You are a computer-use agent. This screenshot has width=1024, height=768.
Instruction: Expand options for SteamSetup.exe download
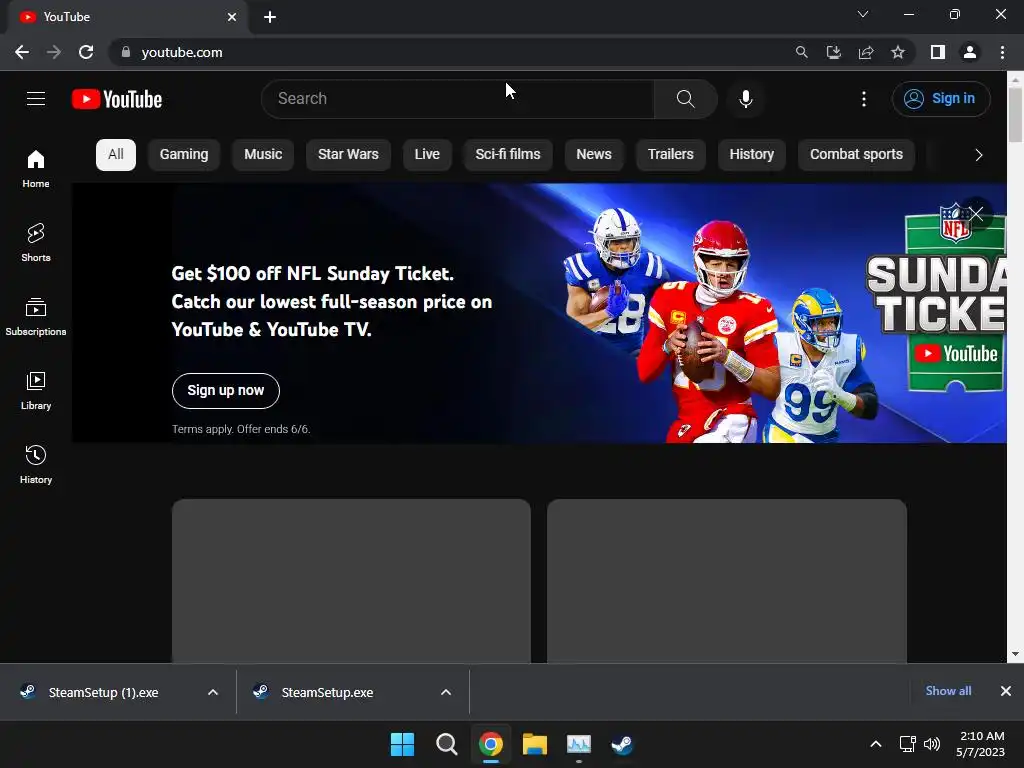click(446, 692)
